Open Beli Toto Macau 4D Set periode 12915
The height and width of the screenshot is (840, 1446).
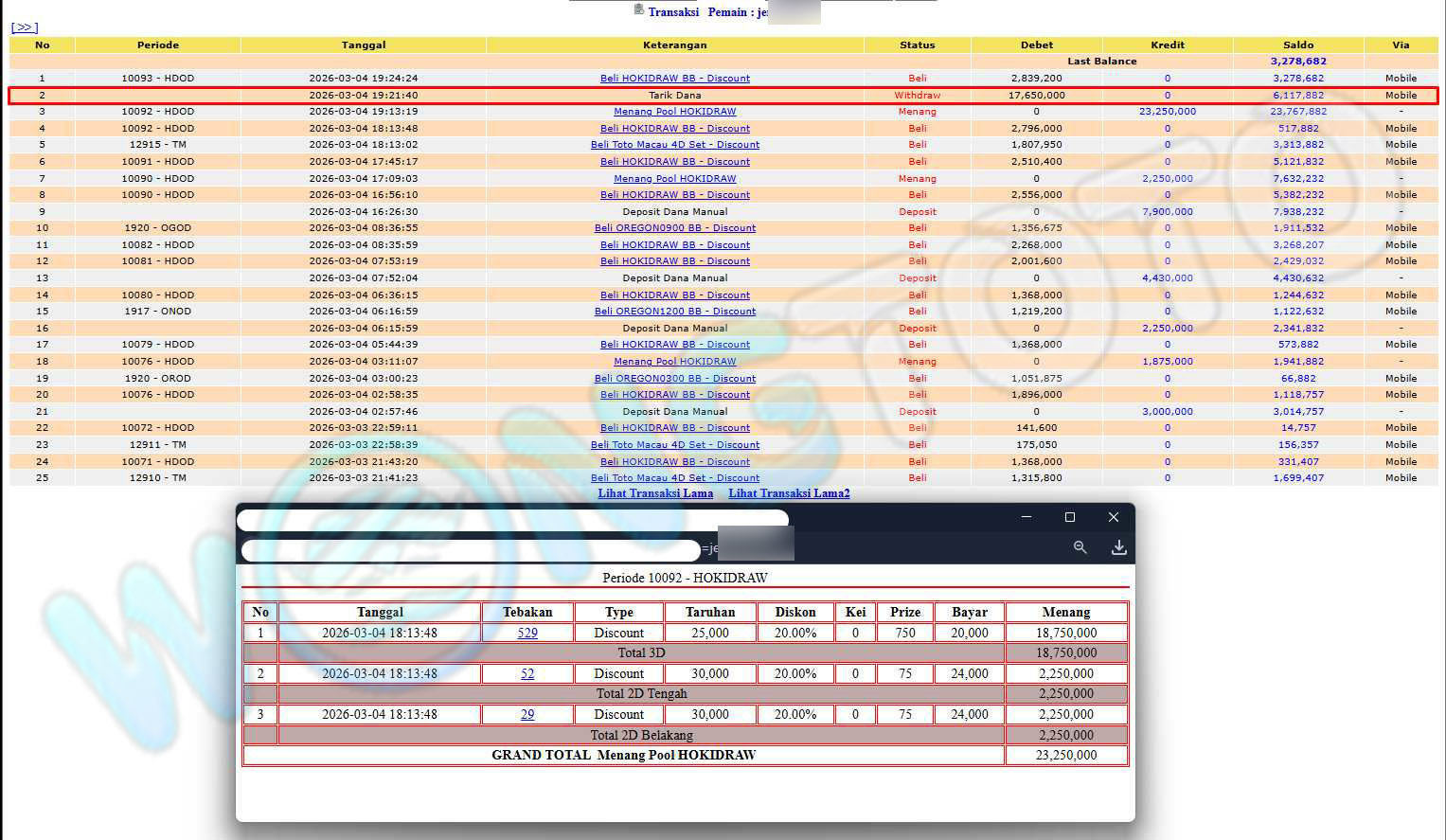674,145
